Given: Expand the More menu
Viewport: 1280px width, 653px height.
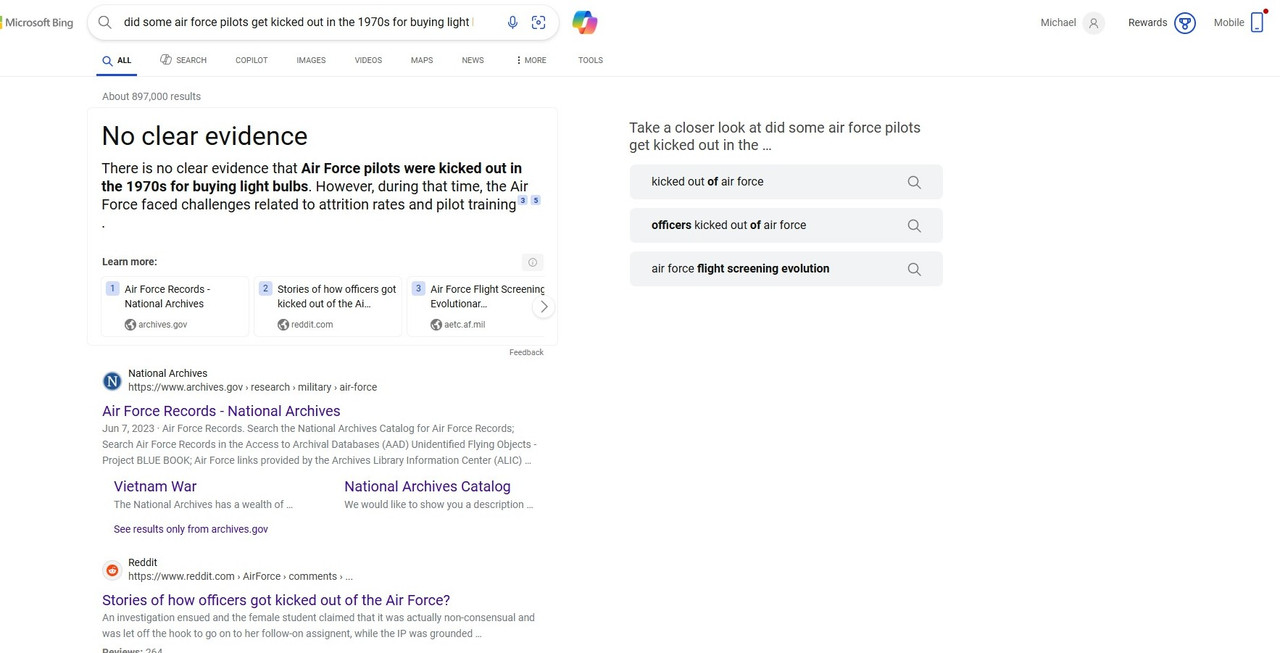Looking at the screenshot, I should pos(531,60).
